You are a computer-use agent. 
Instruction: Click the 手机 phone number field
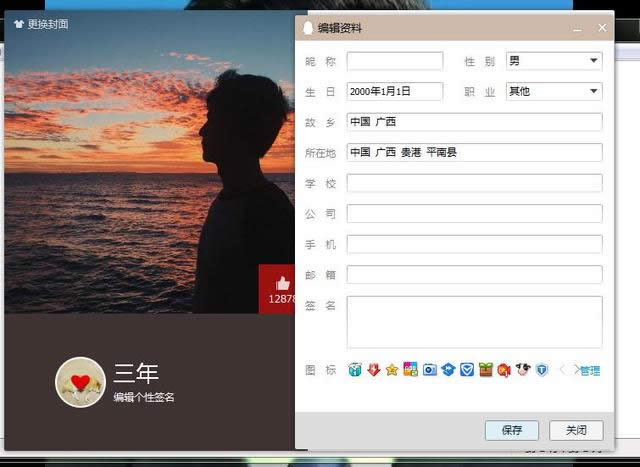[474, 244]
